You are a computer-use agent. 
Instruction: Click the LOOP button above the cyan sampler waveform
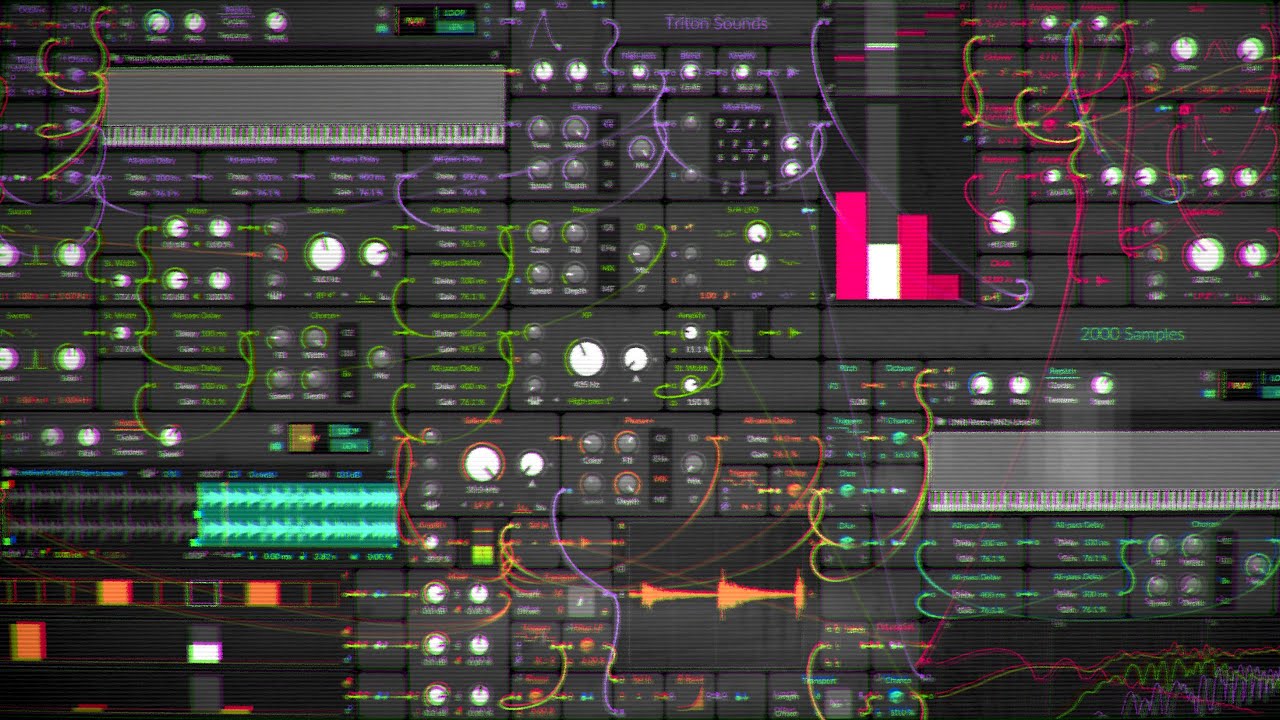click(x=349, y=431)
